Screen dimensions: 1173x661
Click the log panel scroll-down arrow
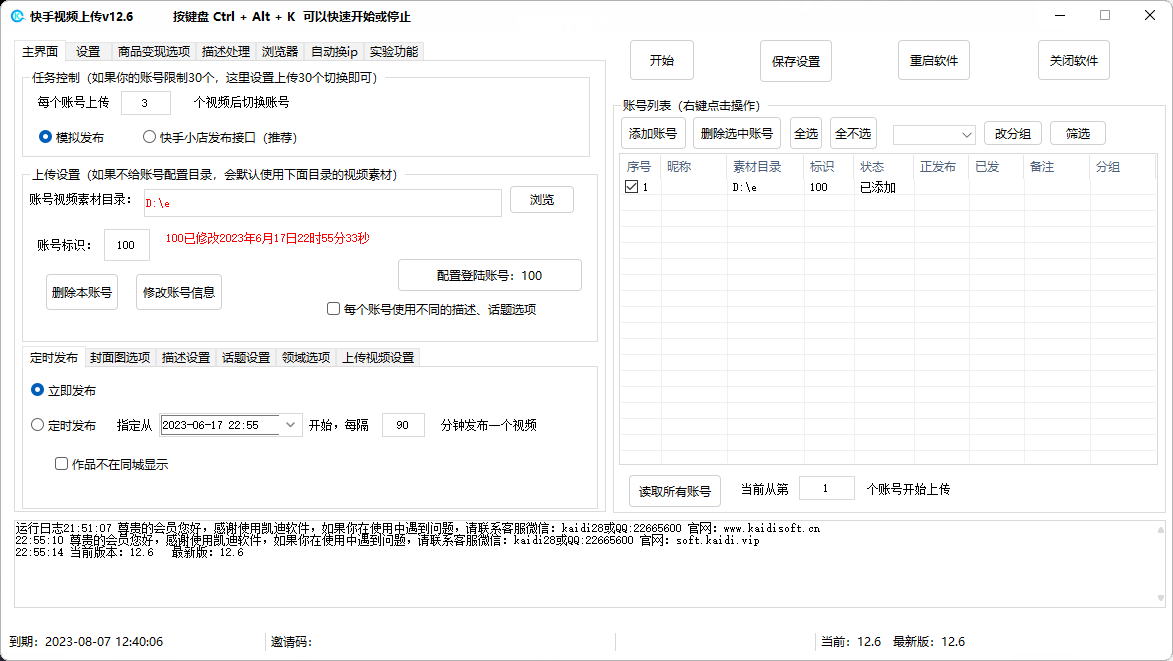[1160, 598]
